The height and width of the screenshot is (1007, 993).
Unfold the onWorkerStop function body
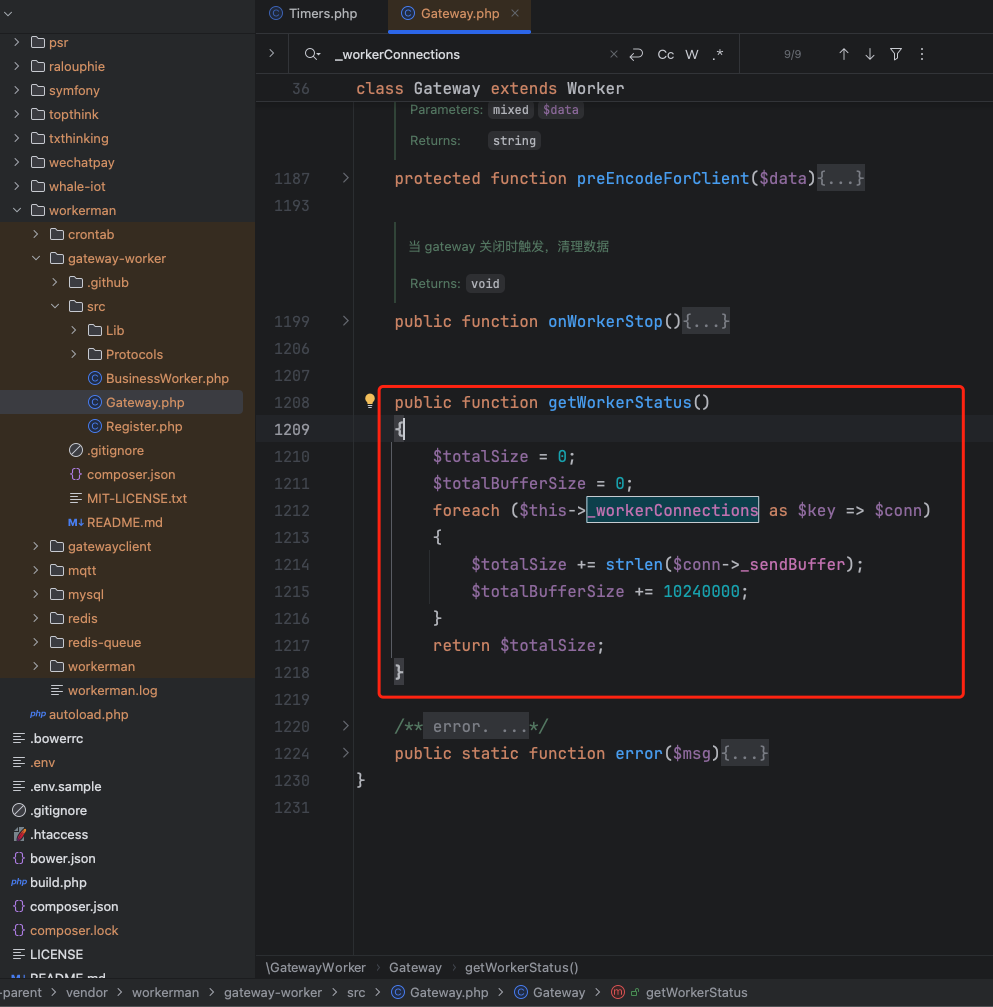(x=346, y=321)
